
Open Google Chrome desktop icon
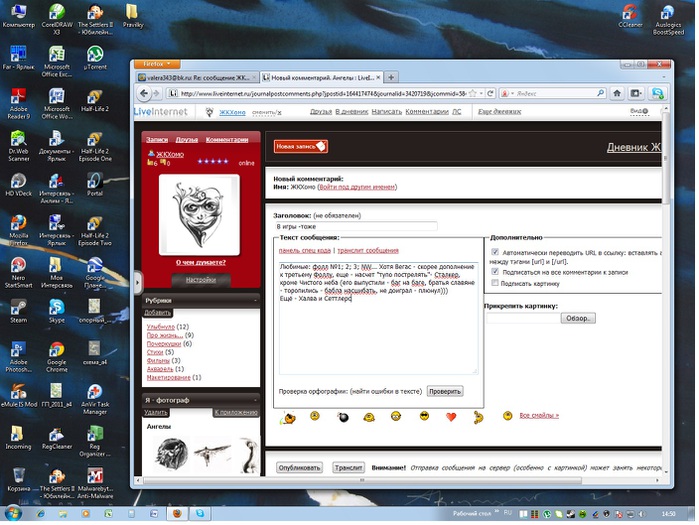click(x=57, y=357)
